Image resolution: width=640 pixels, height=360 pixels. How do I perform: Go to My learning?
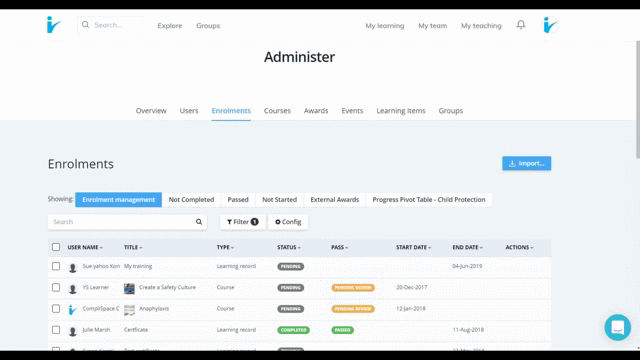385,25
